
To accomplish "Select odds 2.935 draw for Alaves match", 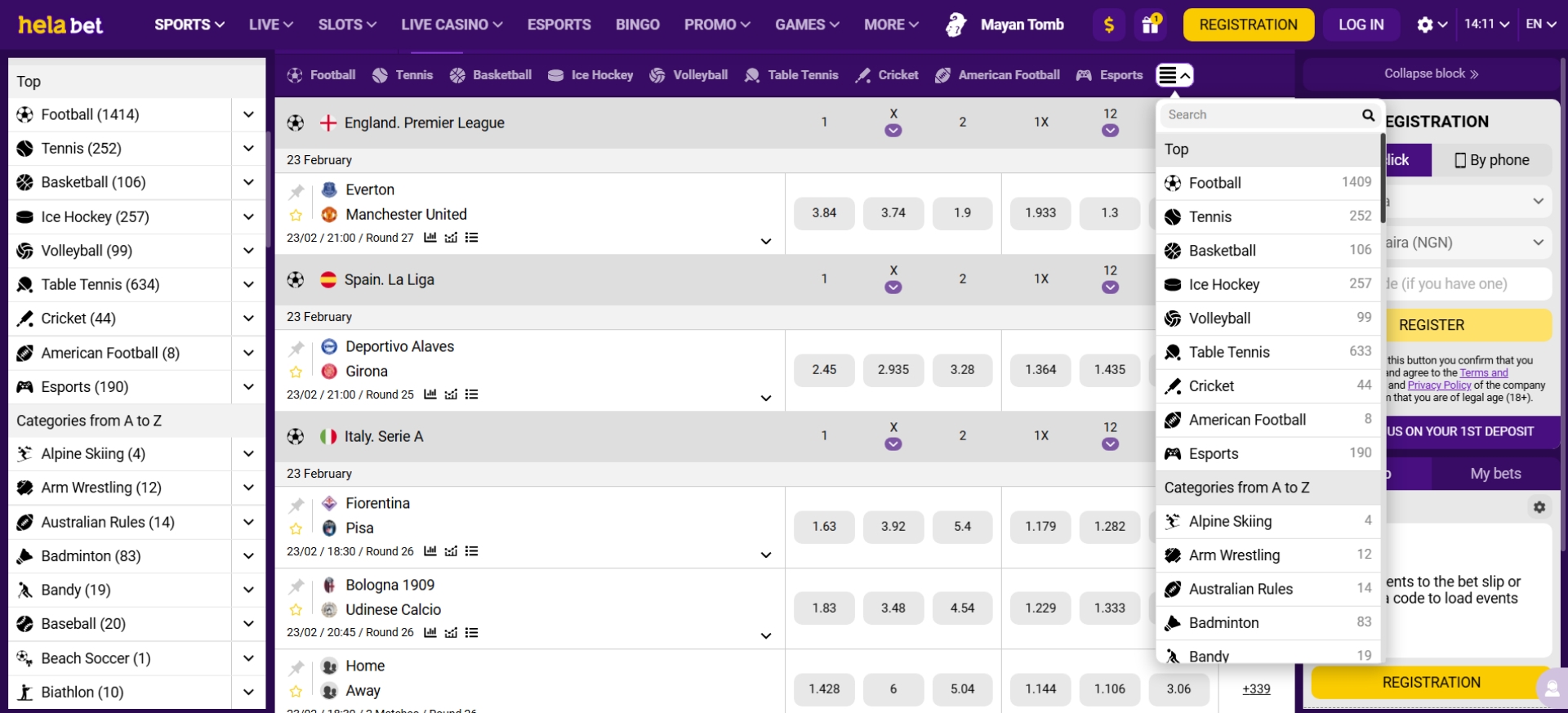I will point(893,369).
